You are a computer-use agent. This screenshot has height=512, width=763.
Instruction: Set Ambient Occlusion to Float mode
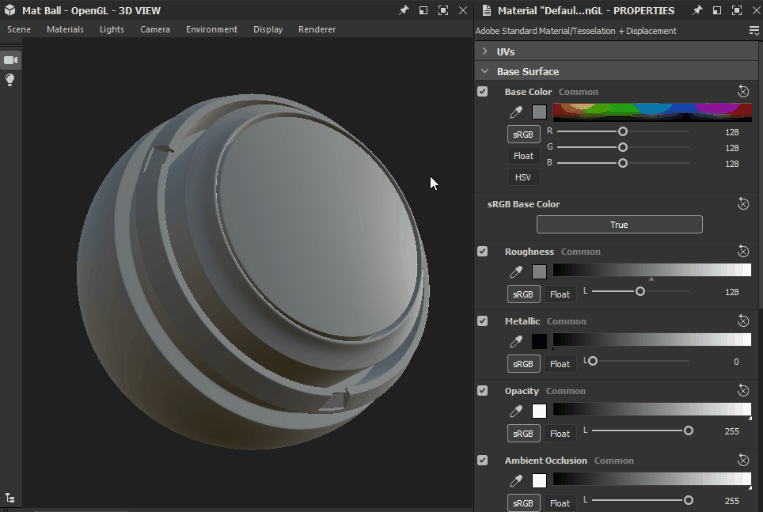[x=560, y=503]
